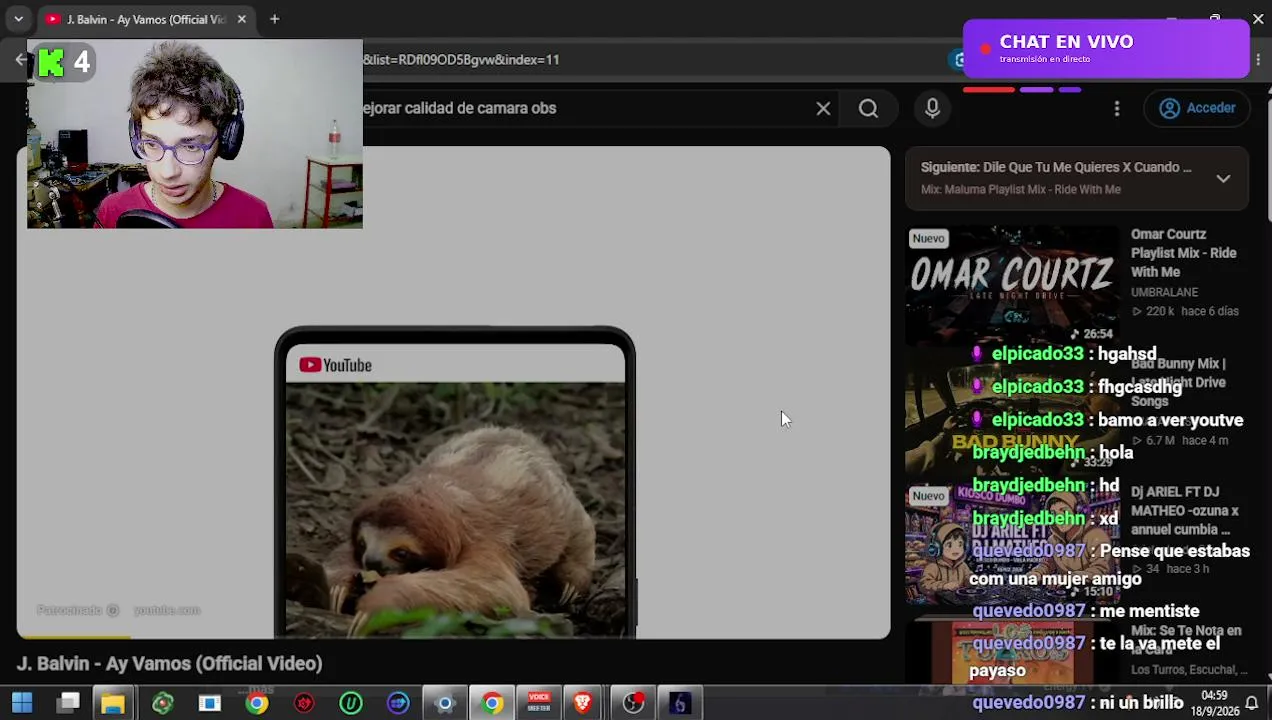Image resolution: width=1272 pixels, height=720 pixels.
Task: Click the YouTube search field text
Action: (460, 108)
